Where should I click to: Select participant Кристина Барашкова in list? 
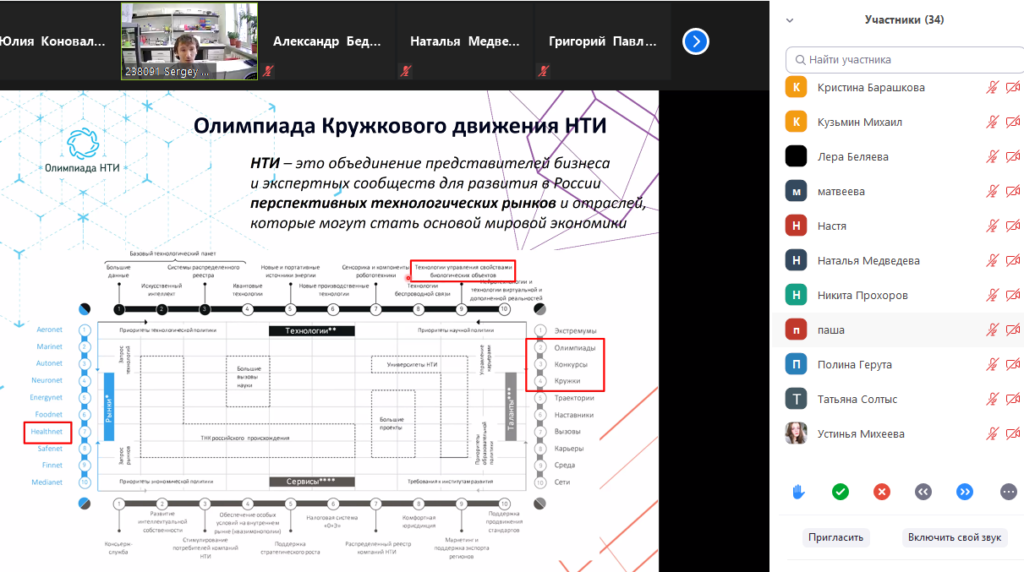pyautogui.click(x=901, y=87)
